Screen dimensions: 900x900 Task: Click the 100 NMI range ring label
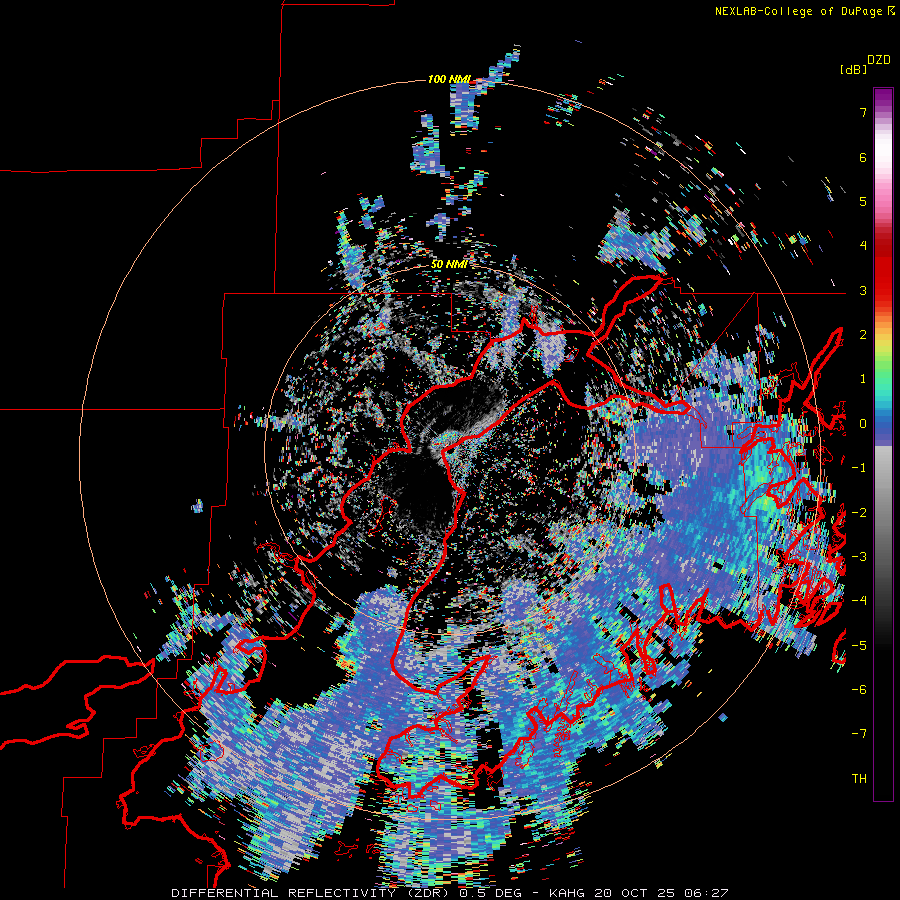point(449,79)
